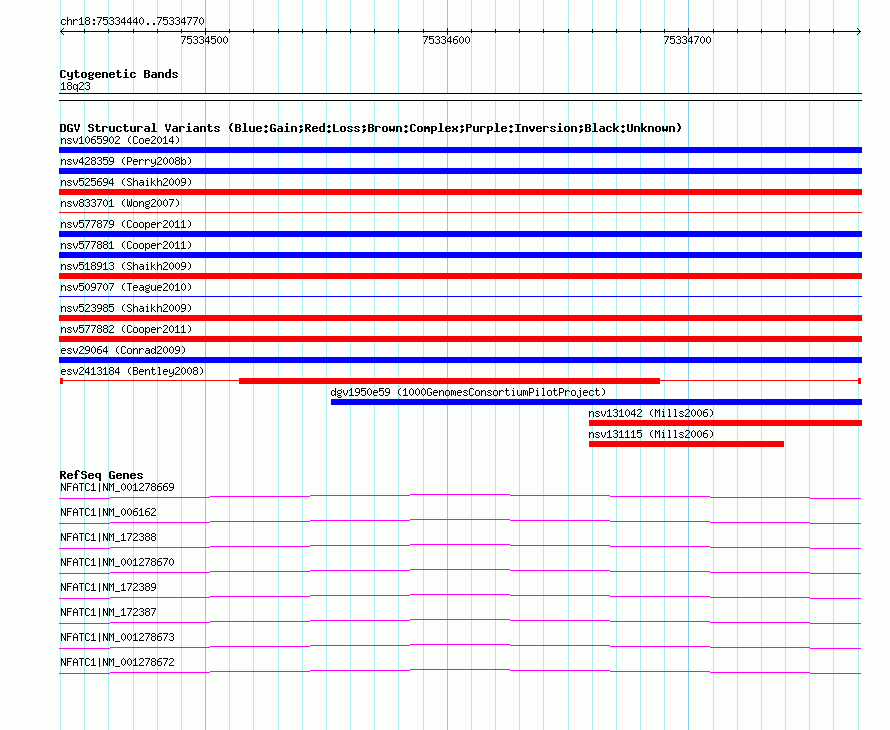Click the 75334700 ruler position label

click(687, 40)
